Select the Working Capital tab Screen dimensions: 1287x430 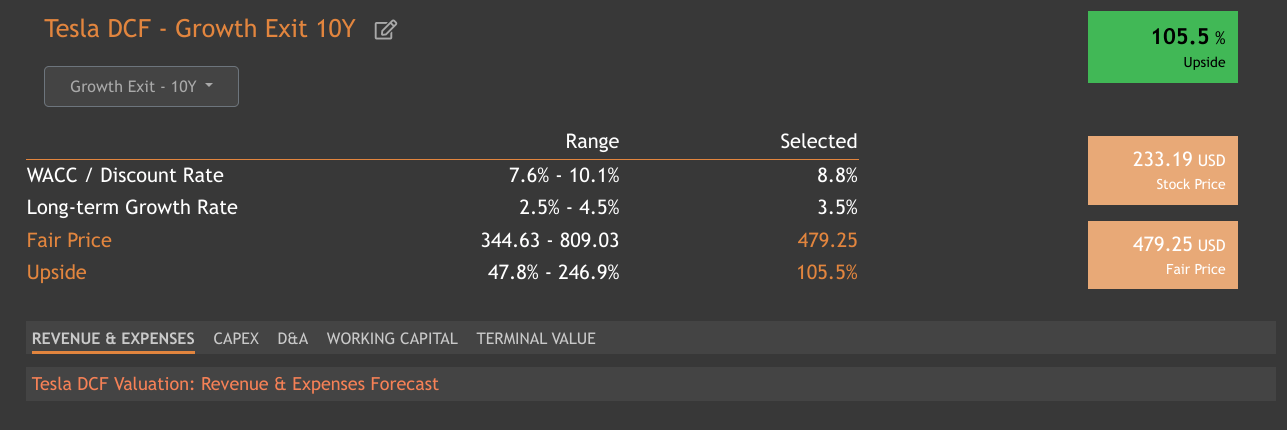click(x=392, y=338)
